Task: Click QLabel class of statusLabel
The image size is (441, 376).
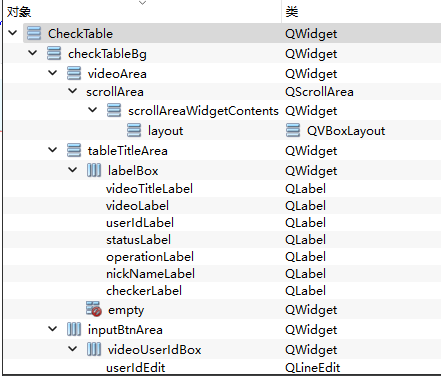Action: (x=305, y=240)
